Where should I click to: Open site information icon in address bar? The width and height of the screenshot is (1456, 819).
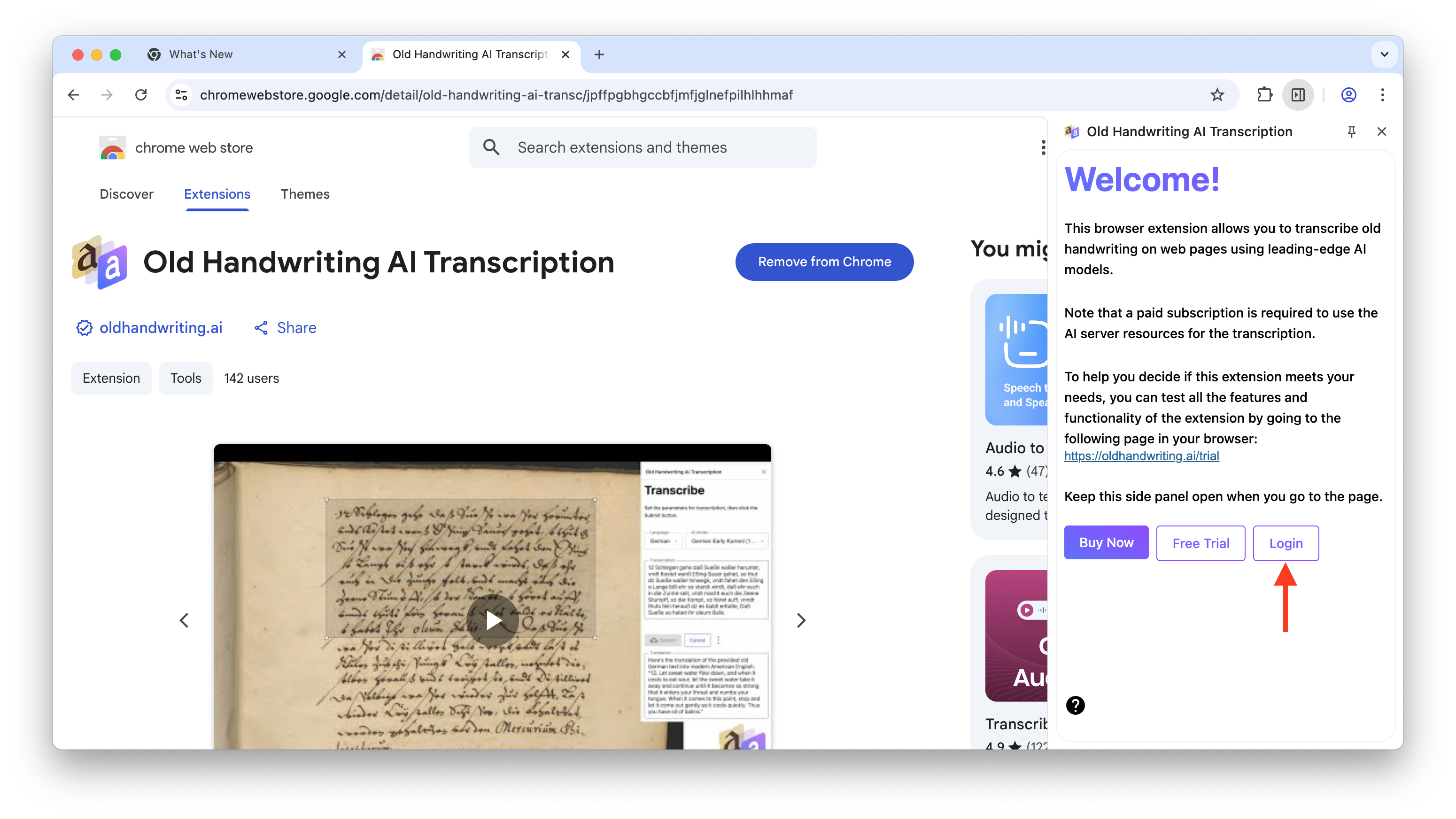tap(181, 95)
